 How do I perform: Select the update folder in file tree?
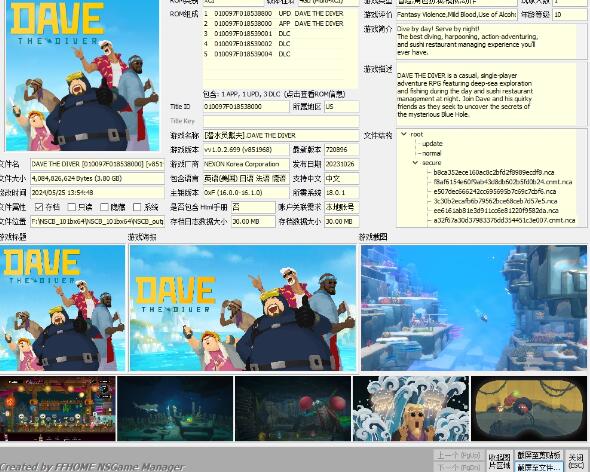click(x=432, y=144)
